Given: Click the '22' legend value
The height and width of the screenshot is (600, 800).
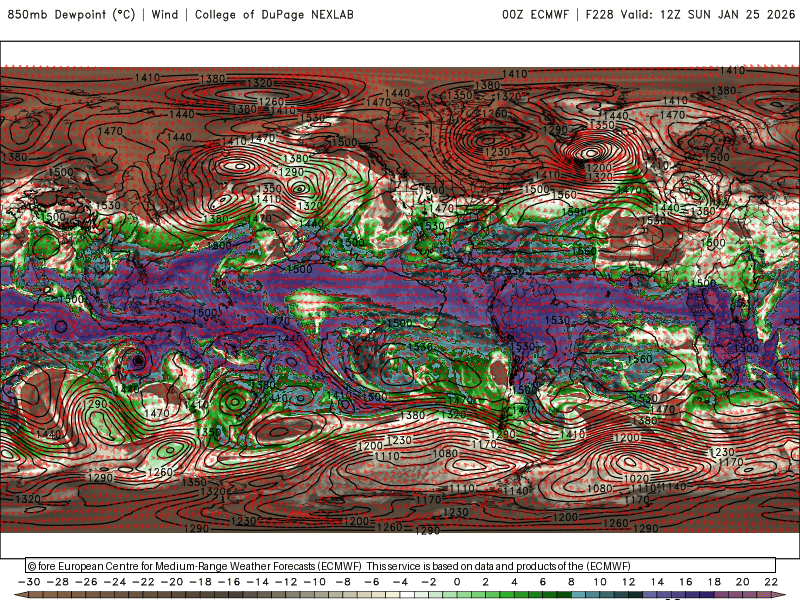Looking at the screenshot, I should coord(771,582).
